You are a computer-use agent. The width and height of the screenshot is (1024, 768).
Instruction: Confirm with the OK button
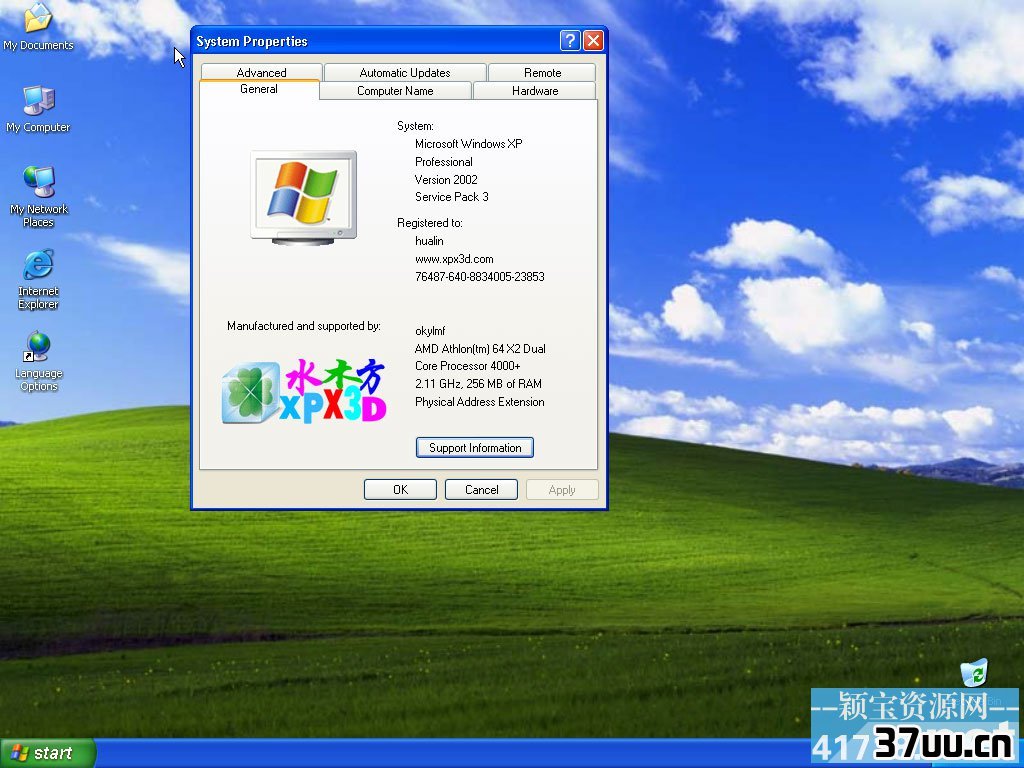click(400, 490)
